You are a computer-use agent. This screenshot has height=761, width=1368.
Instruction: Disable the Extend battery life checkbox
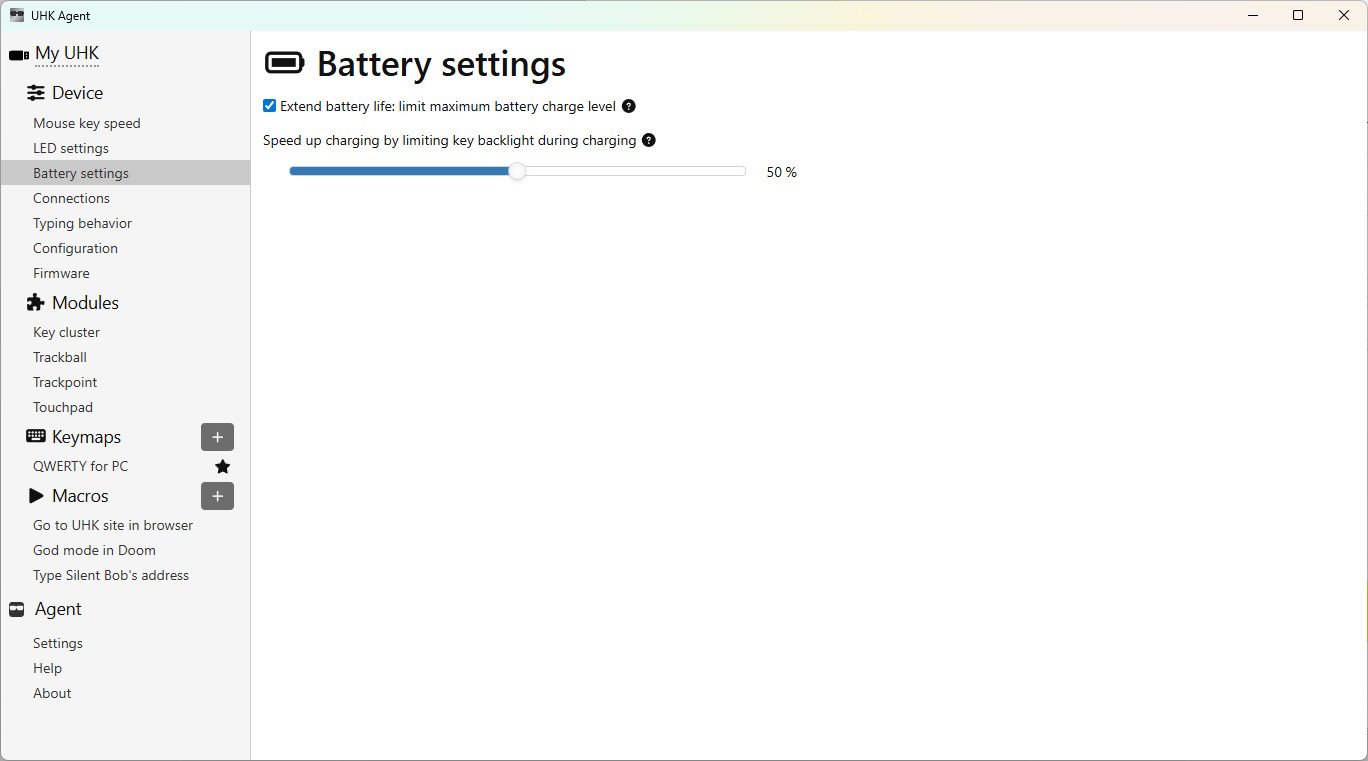269,106
